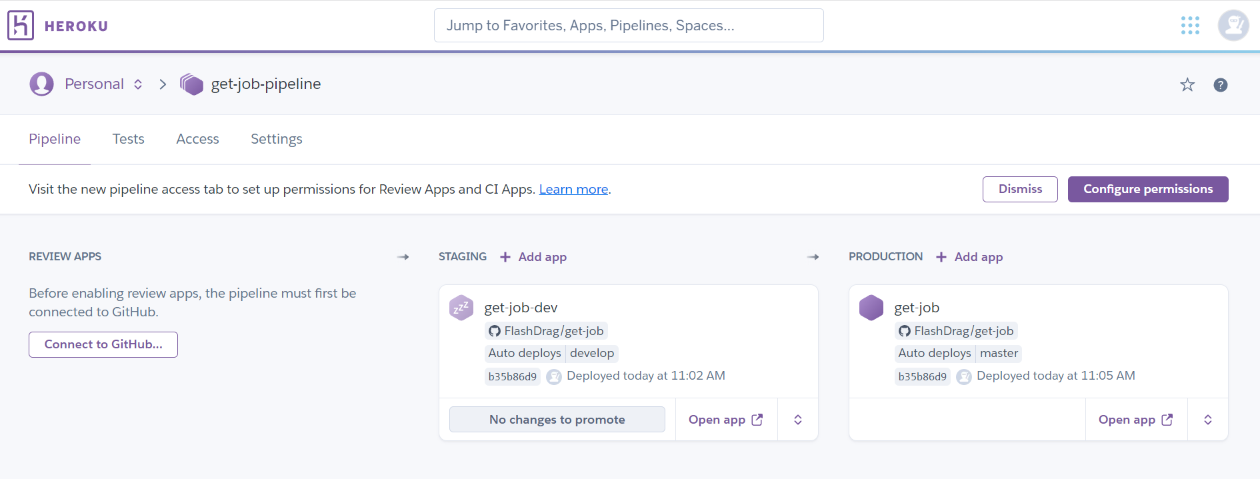
Task: Switch to the Tests tab
Action: tap(128, 139)
